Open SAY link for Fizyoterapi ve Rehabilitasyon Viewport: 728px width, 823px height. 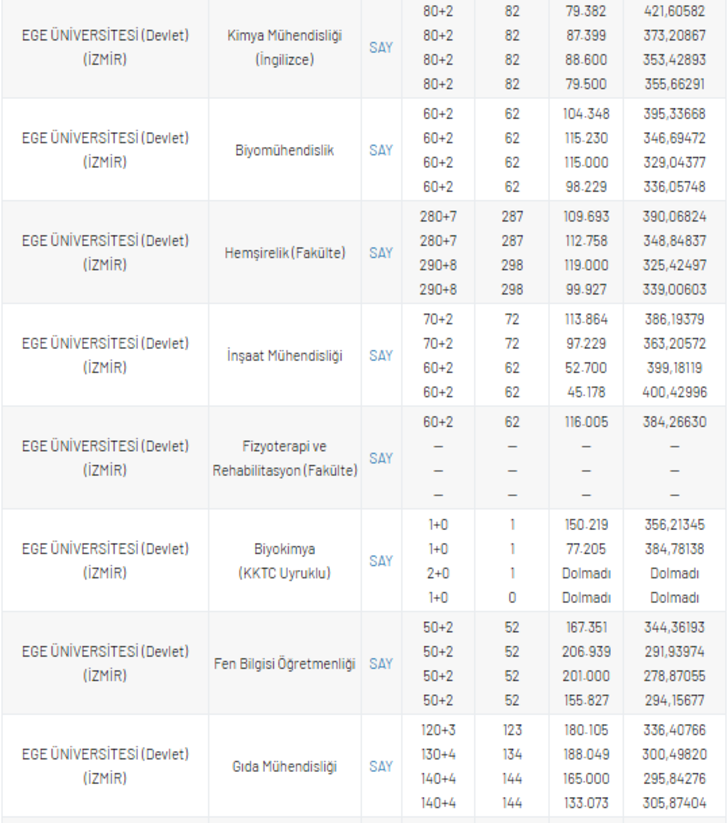point(381,458)
